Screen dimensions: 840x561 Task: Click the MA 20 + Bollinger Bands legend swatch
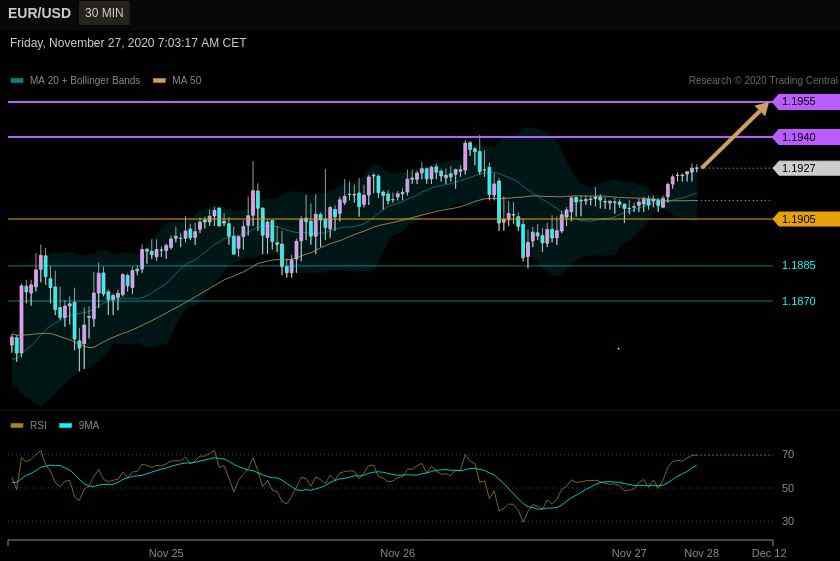point(17,80)
